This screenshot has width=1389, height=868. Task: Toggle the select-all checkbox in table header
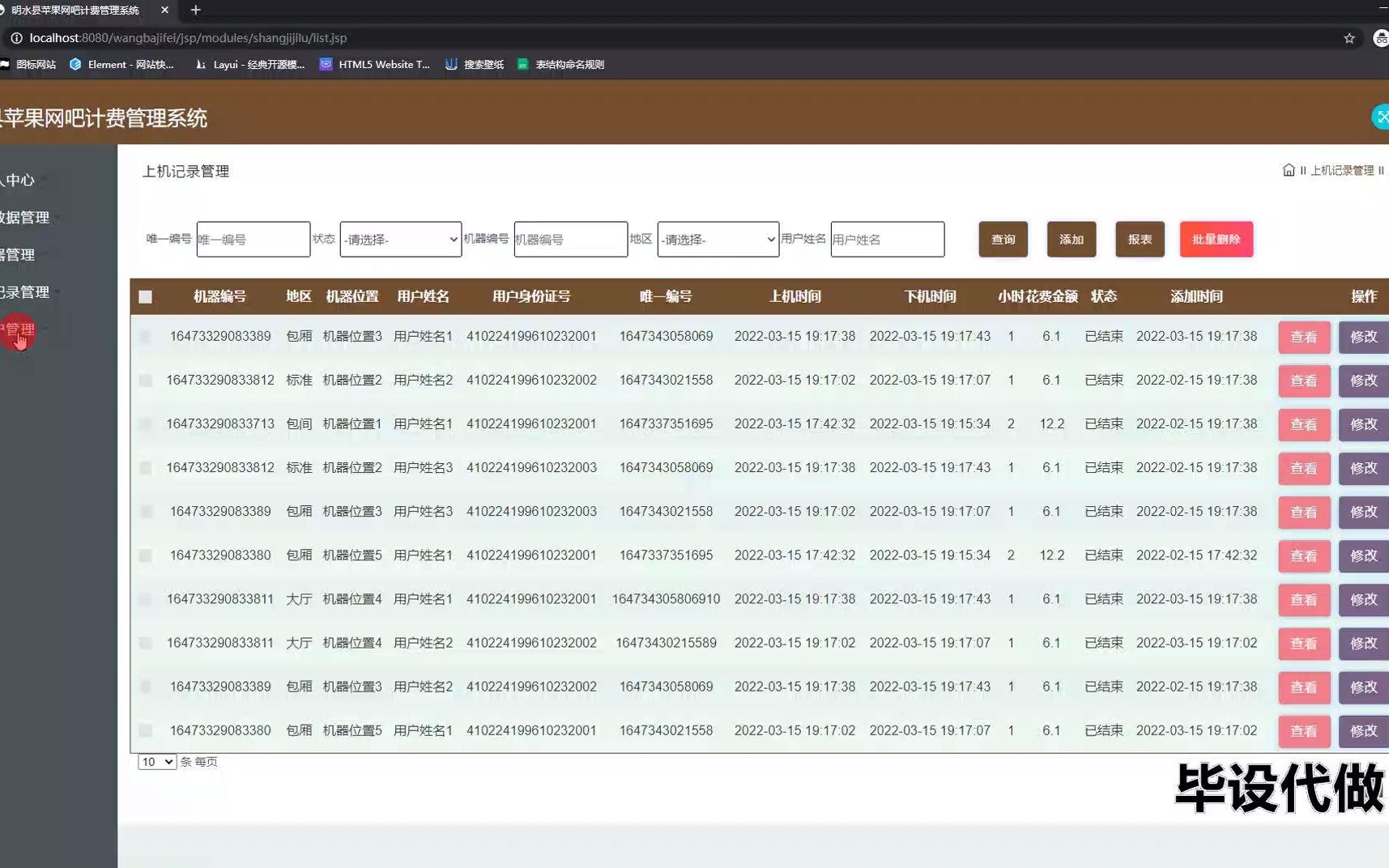pos(146,296)
